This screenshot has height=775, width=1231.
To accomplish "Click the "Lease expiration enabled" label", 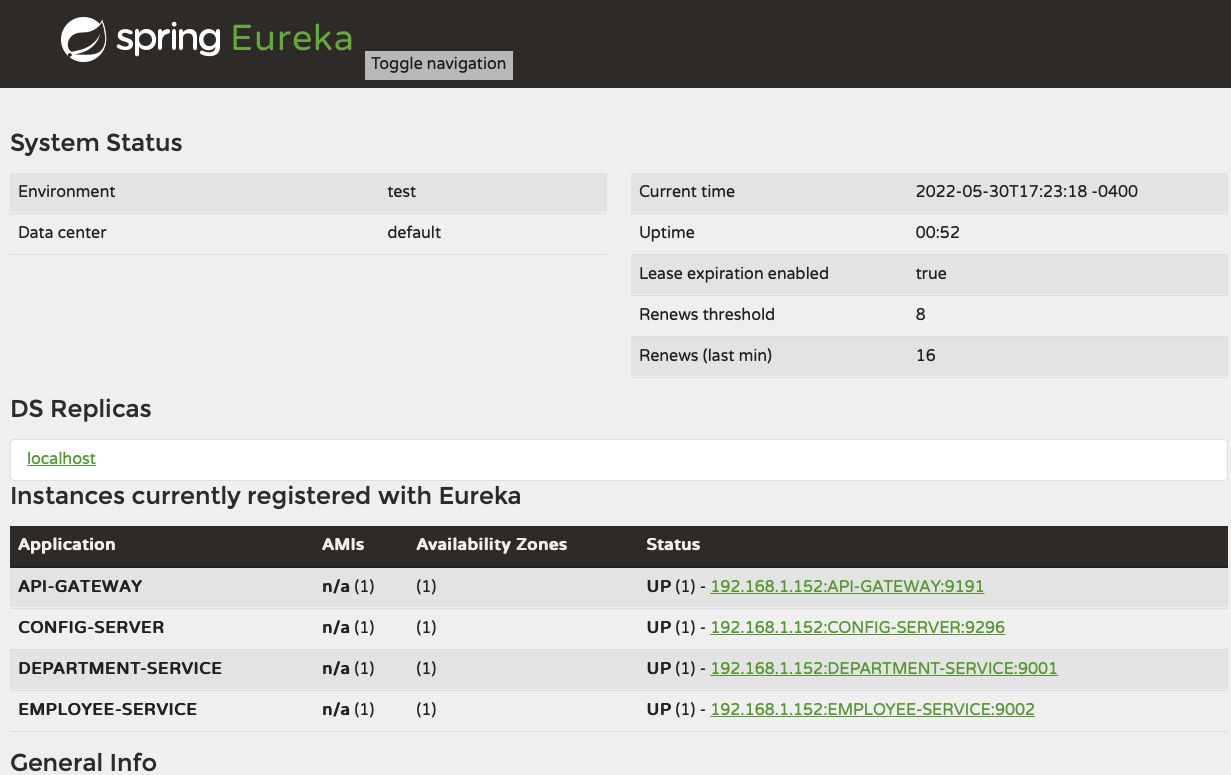I will coord(734,273).
